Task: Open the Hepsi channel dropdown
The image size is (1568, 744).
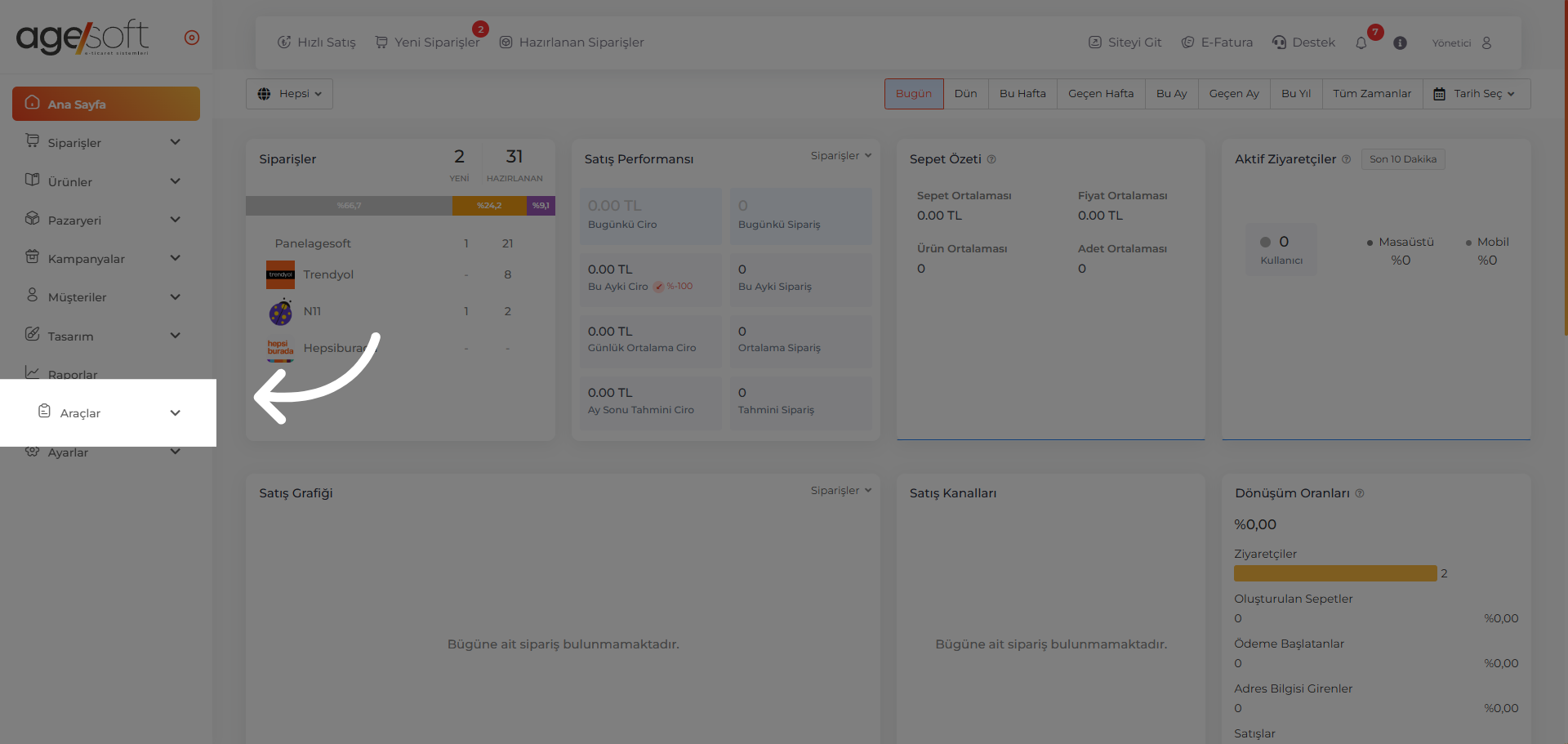Action: [x=289, y=94]
